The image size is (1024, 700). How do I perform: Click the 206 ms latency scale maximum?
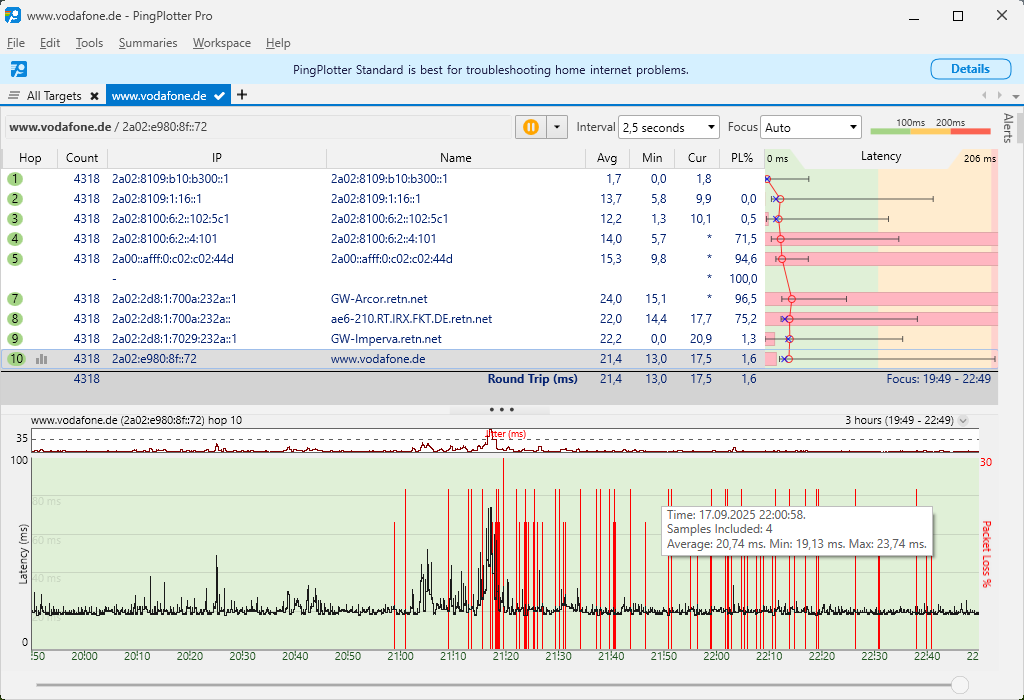pyautogui.click(x=980, y=159)
